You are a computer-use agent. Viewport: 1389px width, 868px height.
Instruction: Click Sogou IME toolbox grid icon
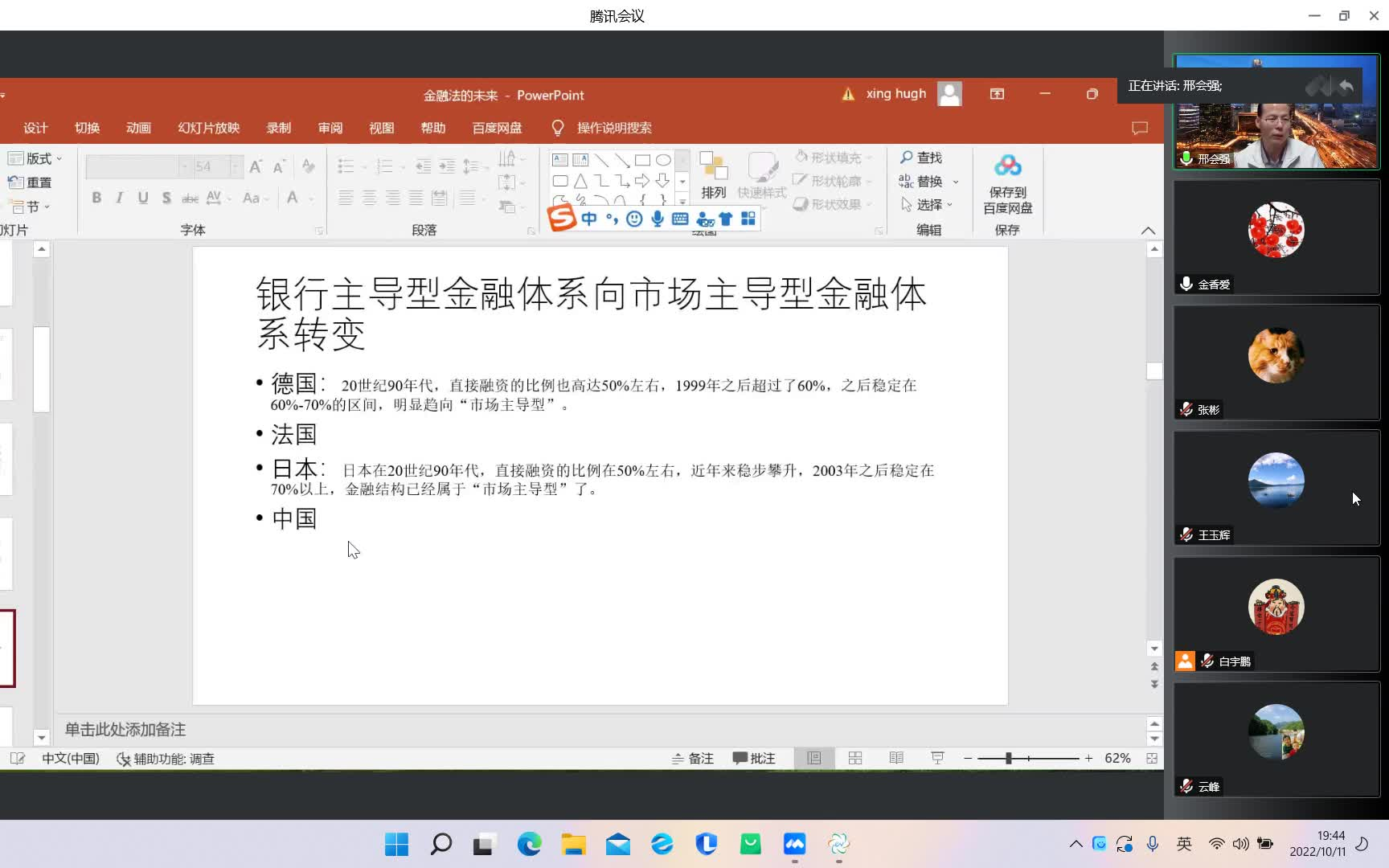[748, 219]
